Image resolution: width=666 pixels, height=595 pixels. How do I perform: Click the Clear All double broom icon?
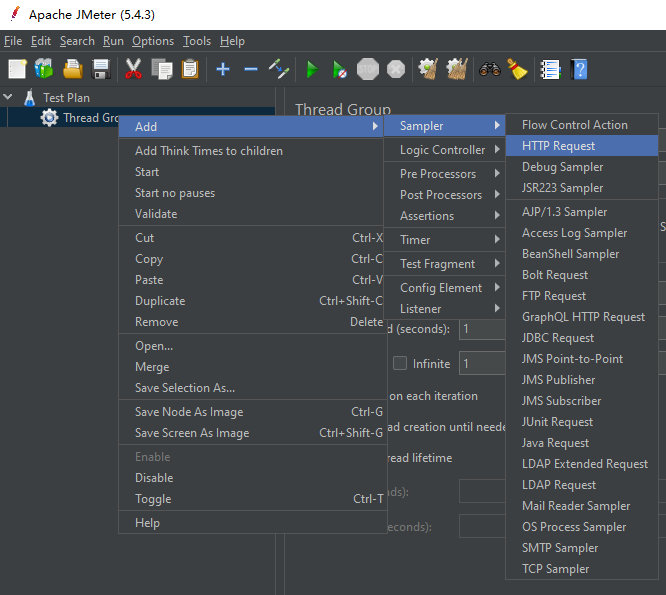pos(457,69)
